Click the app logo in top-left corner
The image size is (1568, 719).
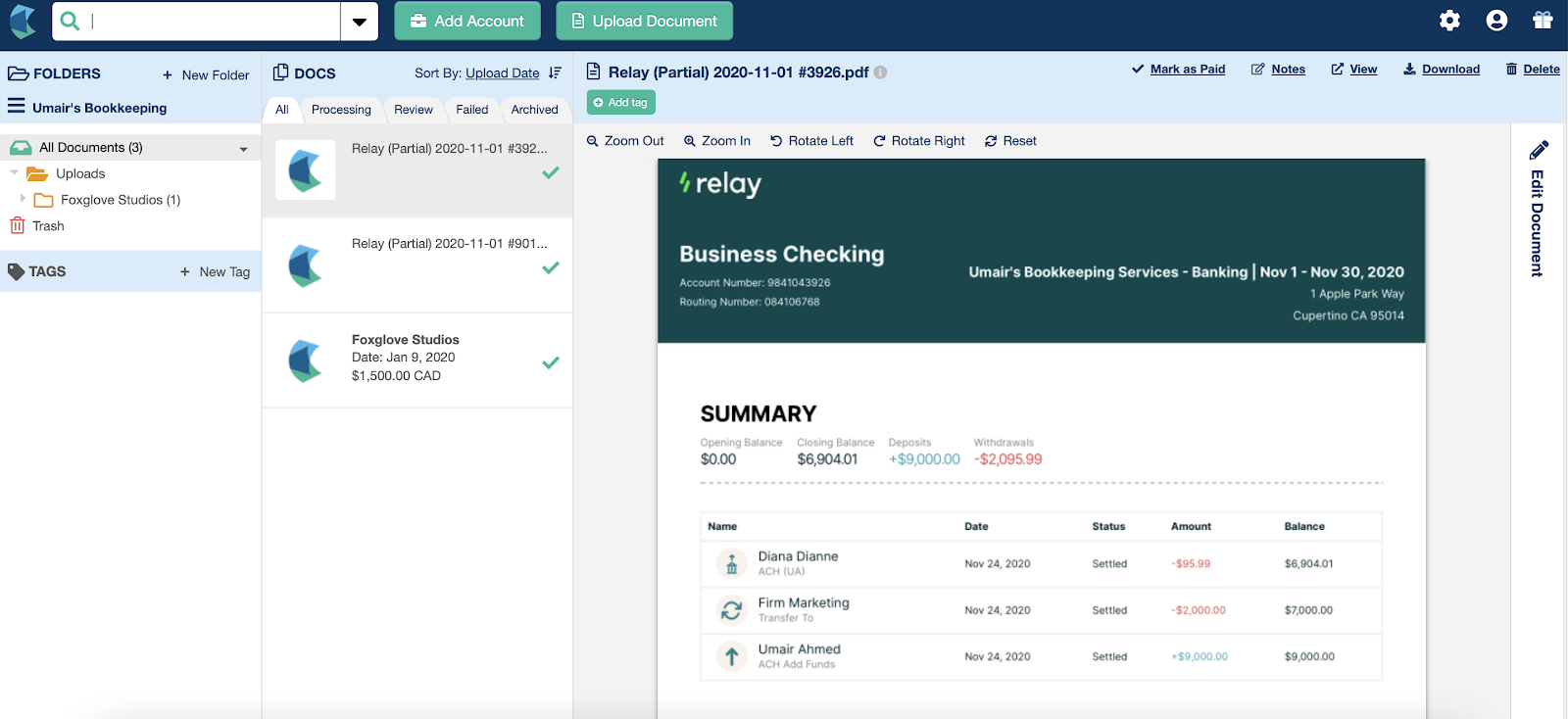23,21
